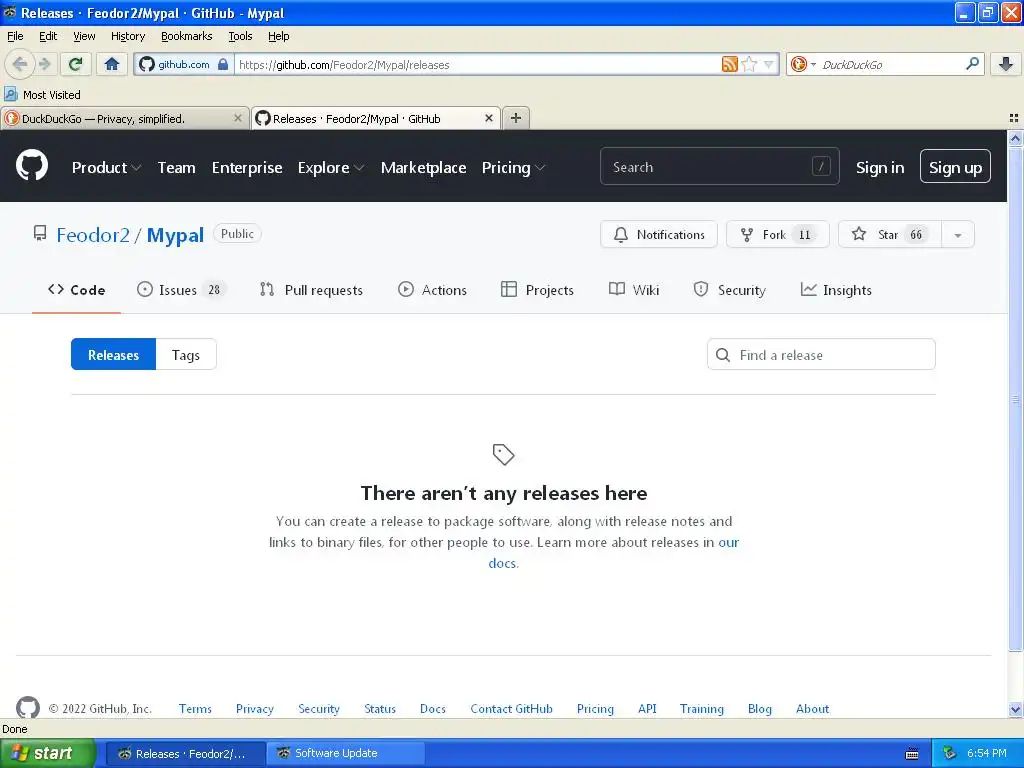Open the Pull requests tab
1024x768 pixels.
tap(311, 290)
